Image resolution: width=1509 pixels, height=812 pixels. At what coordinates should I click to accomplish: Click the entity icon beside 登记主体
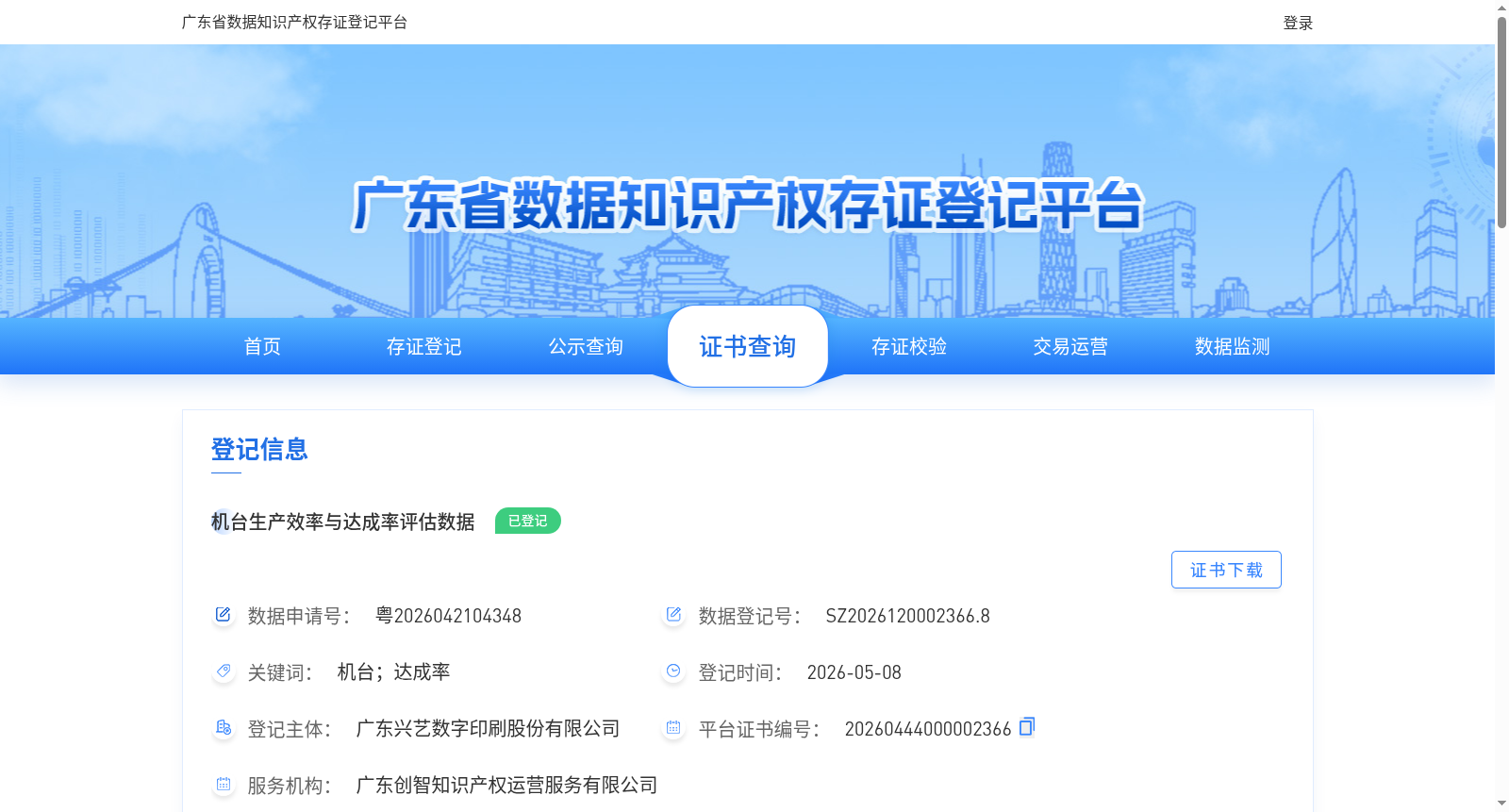click(223, 728)
